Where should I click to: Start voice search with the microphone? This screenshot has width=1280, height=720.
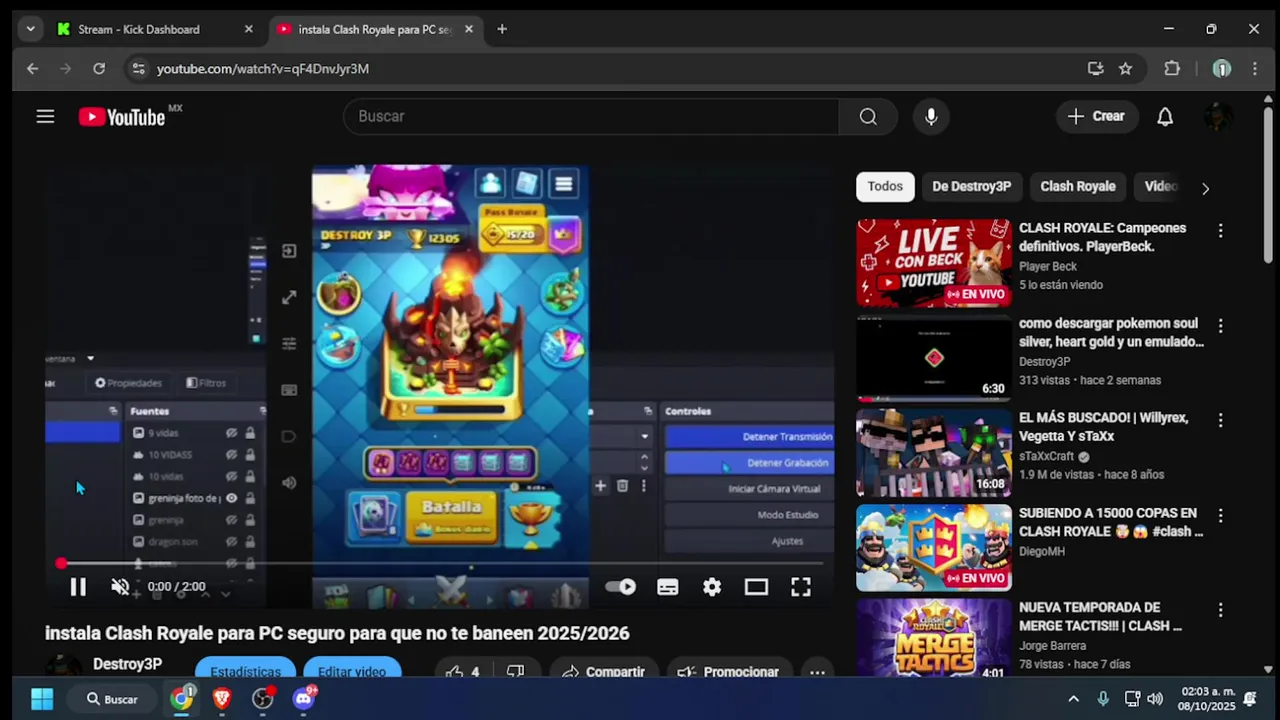[x=931, y=117]
